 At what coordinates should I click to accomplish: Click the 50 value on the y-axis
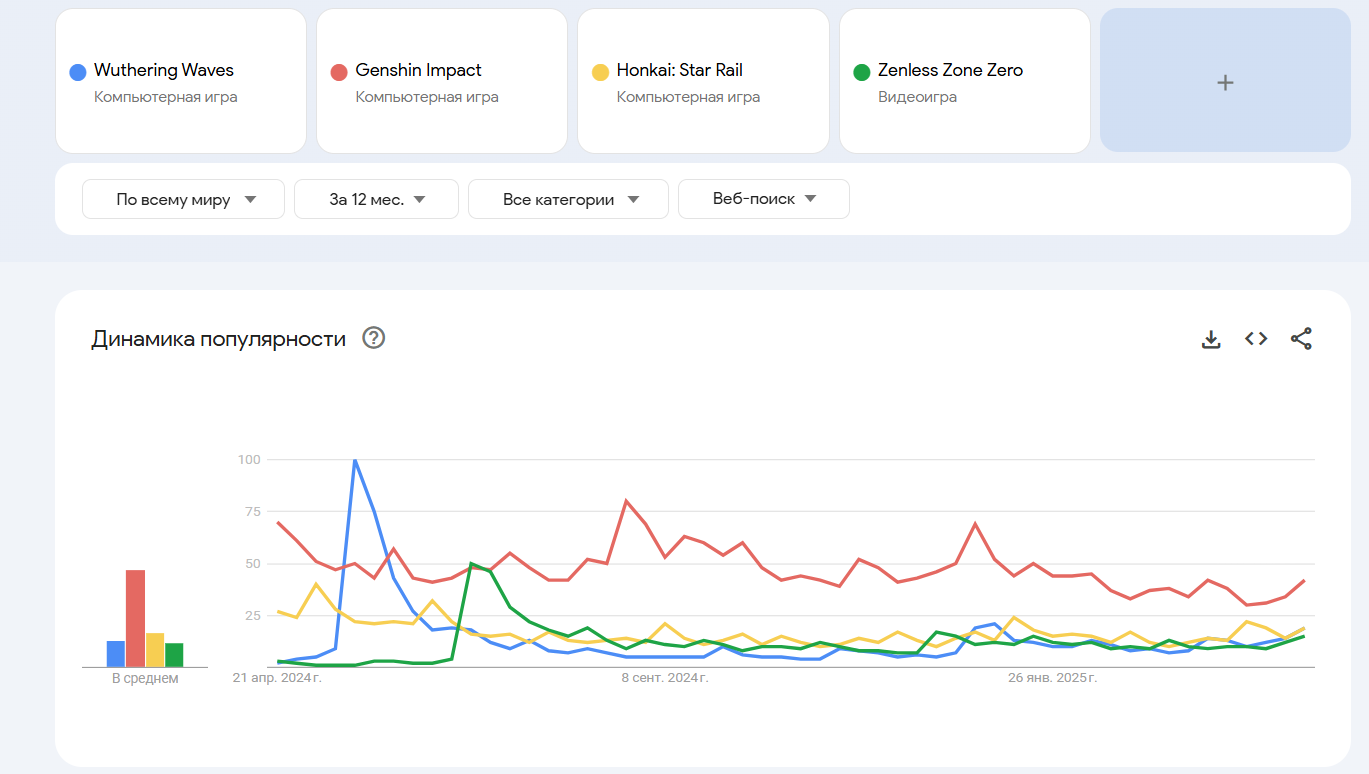(252, 564)
